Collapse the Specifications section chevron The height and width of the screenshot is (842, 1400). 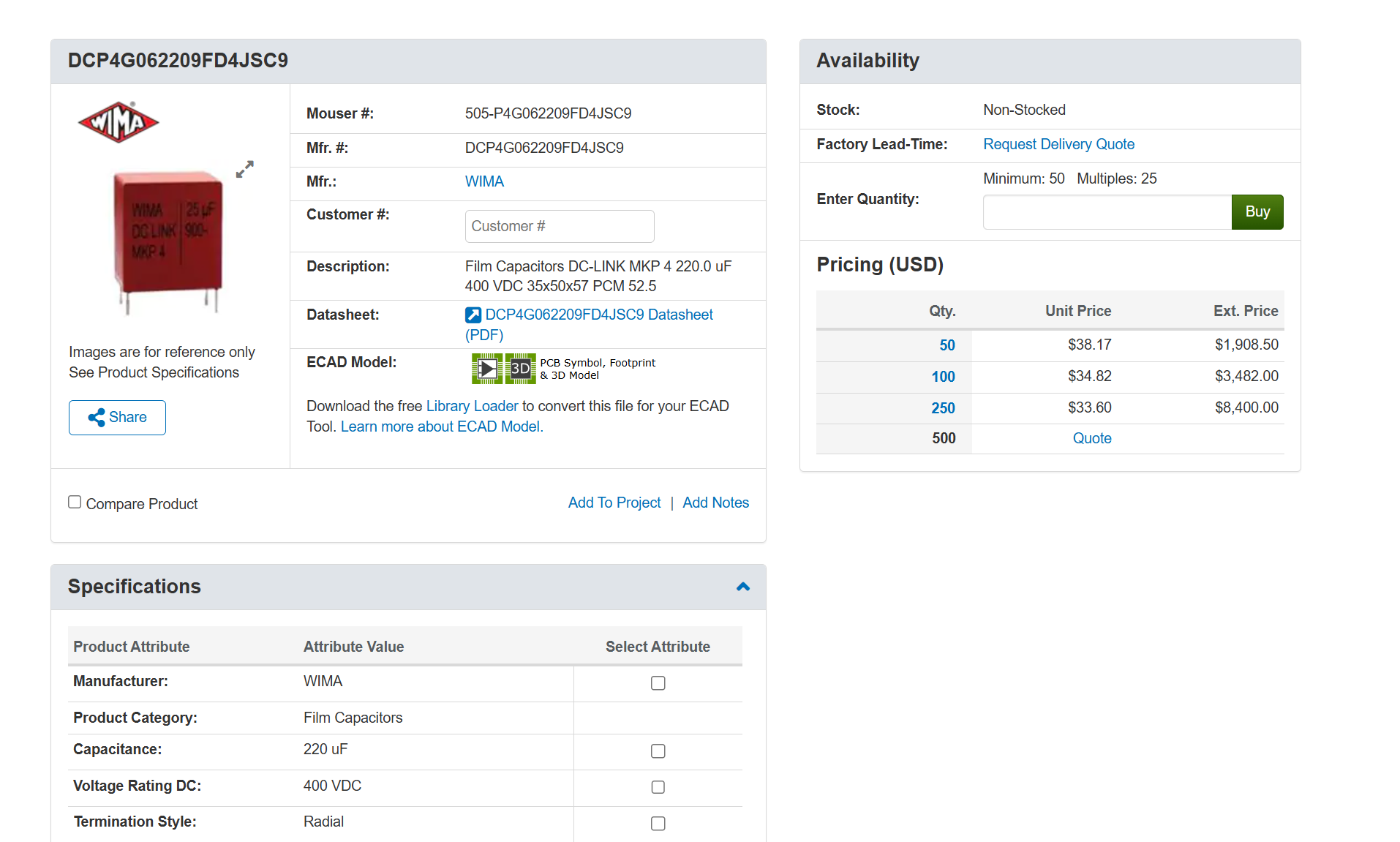pyautogui.click(x=743, y=587)
